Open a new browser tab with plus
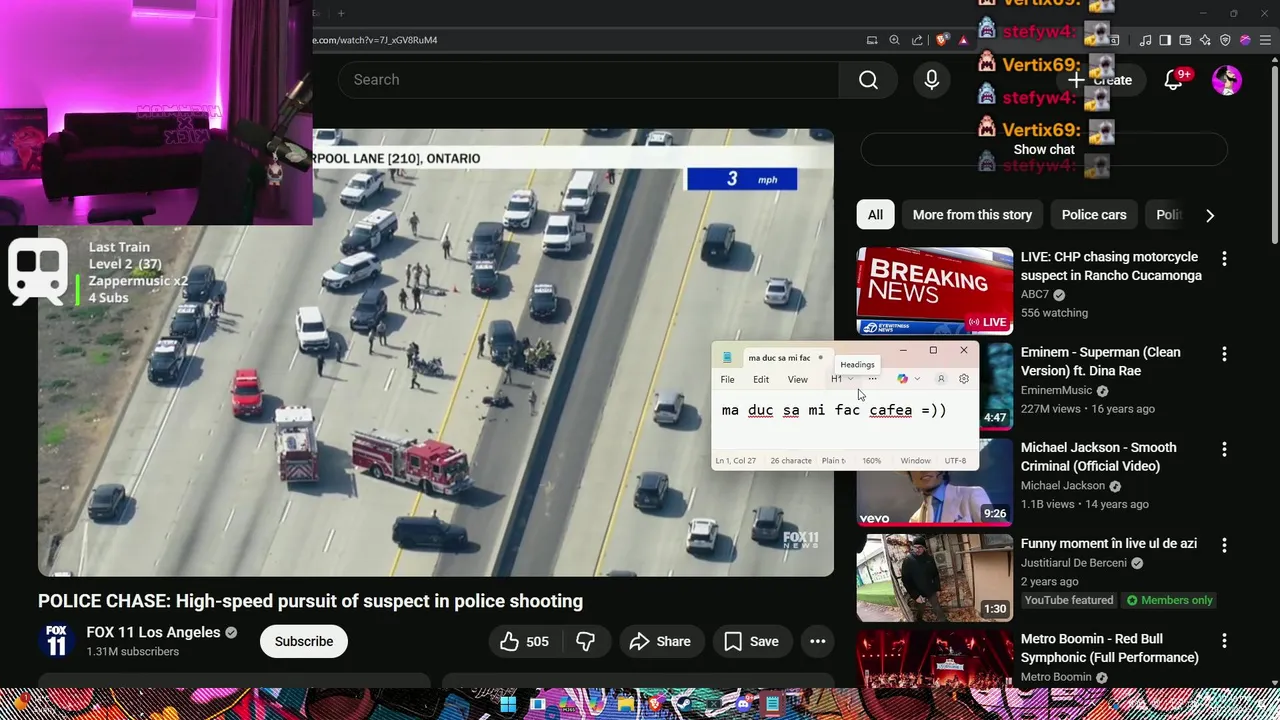The image size is (1280, 720). point(340,13)
